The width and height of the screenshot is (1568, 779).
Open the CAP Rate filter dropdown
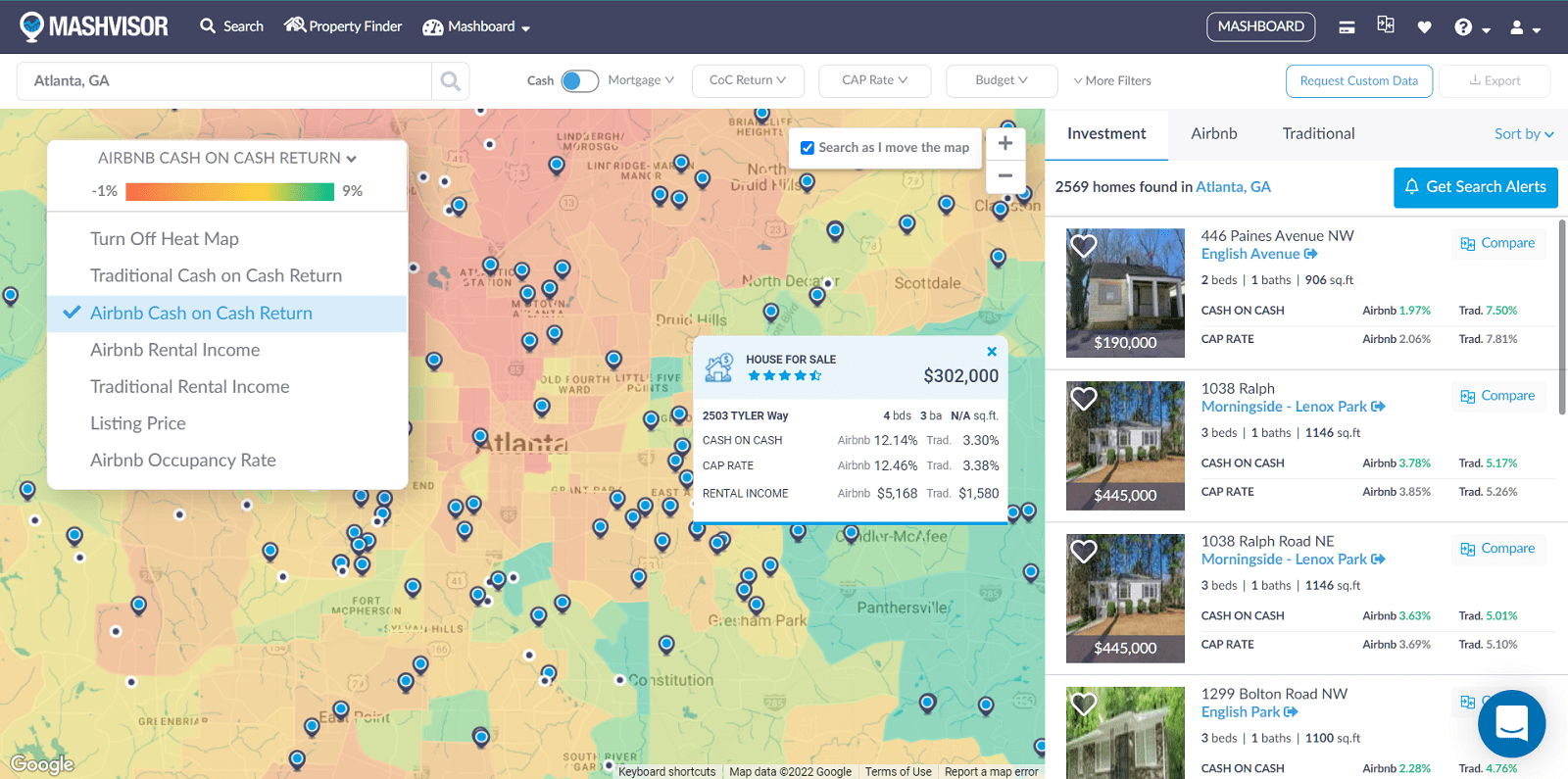tap(874, 80)
